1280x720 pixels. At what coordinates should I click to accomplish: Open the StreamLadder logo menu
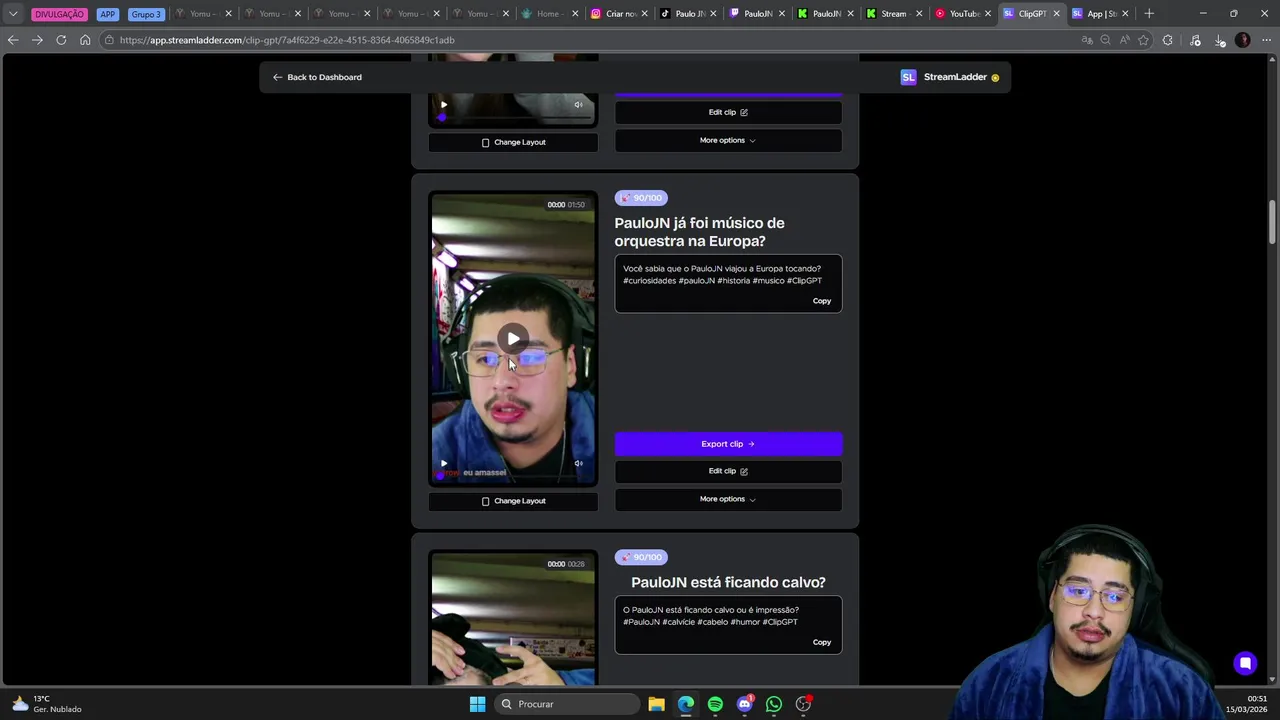tap(949, 77)
